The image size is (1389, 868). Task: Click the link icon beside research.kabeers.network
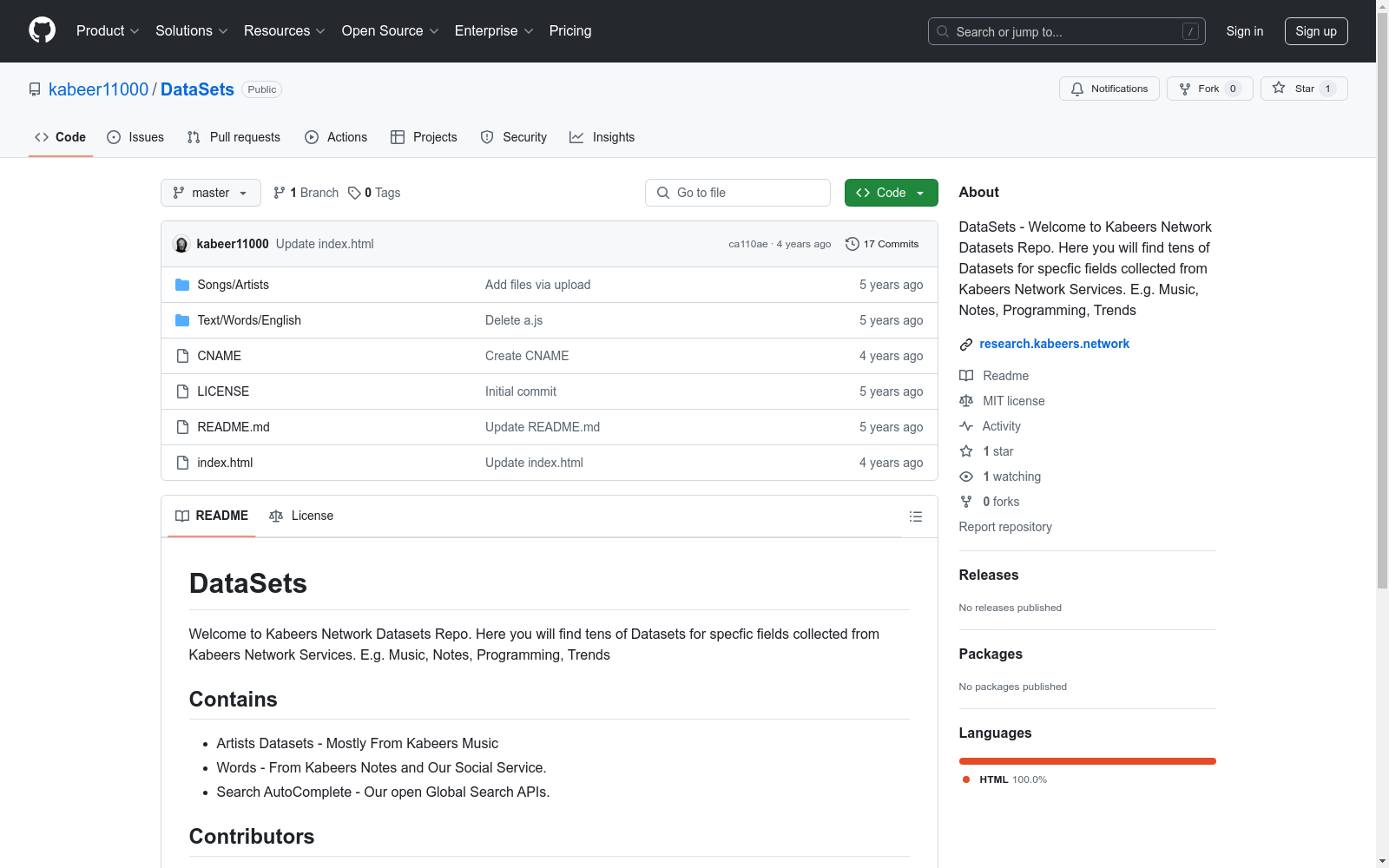[966, 345]
